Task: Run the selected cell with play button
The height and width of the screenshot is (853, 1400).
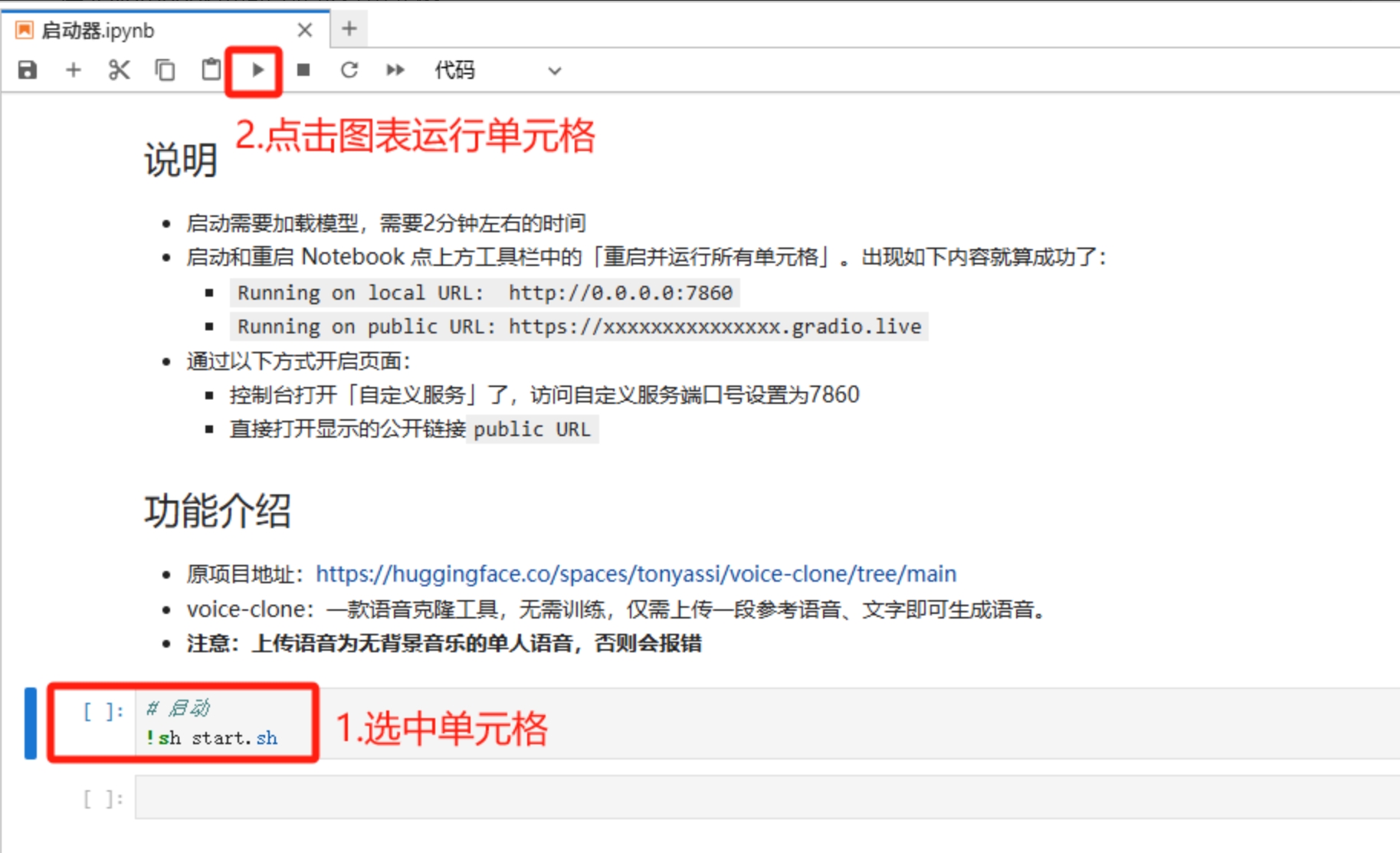Action: click(x=257, y=71)
